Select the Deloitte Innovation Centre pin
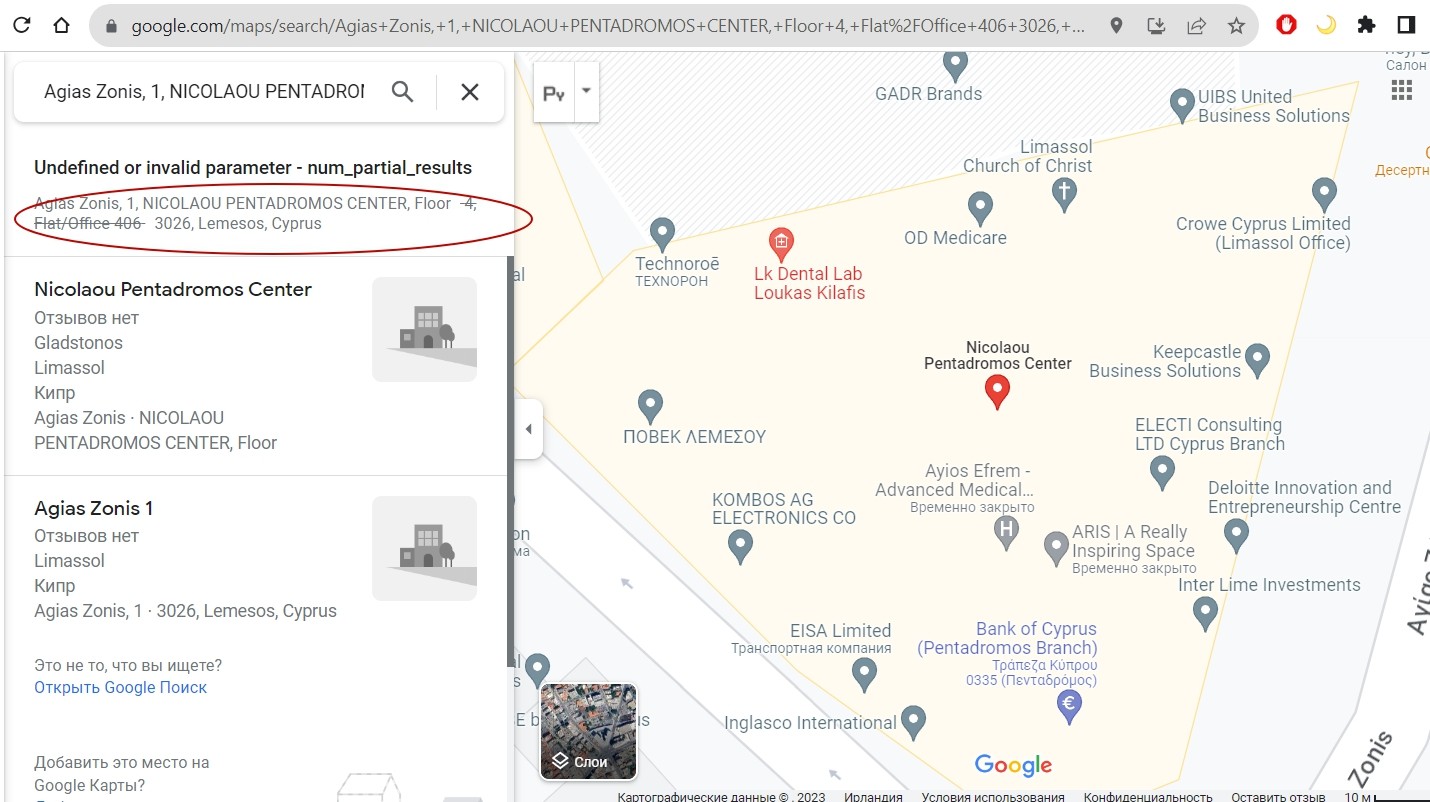This screenshot has width=1430, height=802. click(x=1236, y=535)
